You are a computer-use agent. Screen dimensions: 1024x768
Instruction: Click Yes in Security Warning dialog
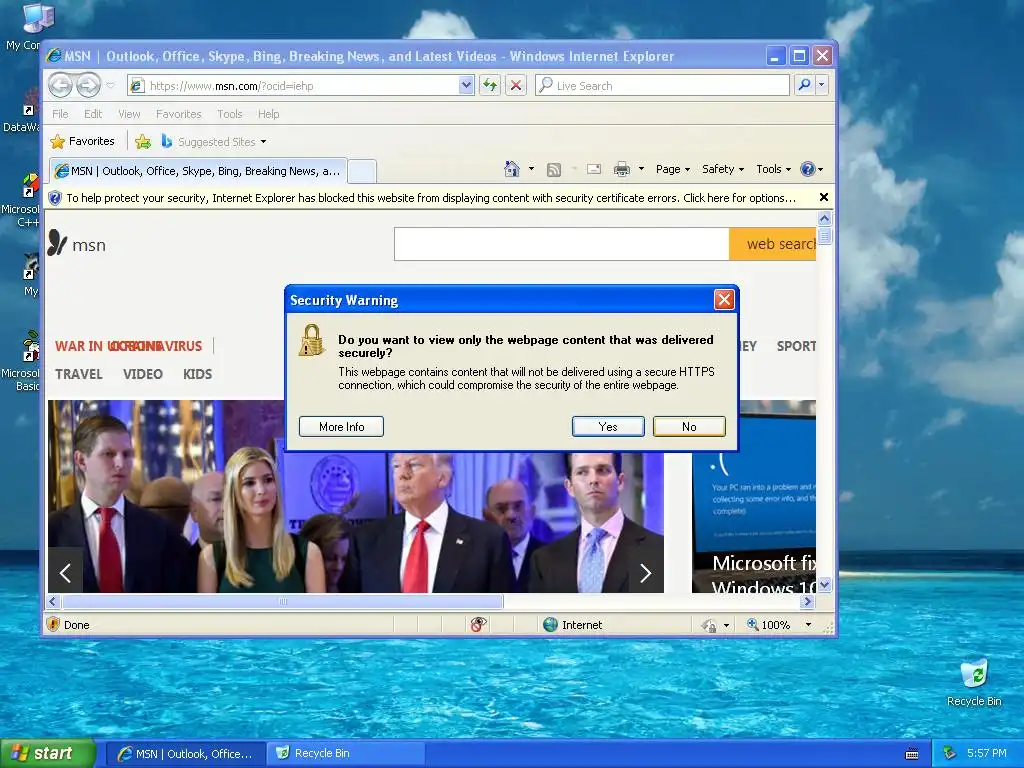[x=608, y=426]
